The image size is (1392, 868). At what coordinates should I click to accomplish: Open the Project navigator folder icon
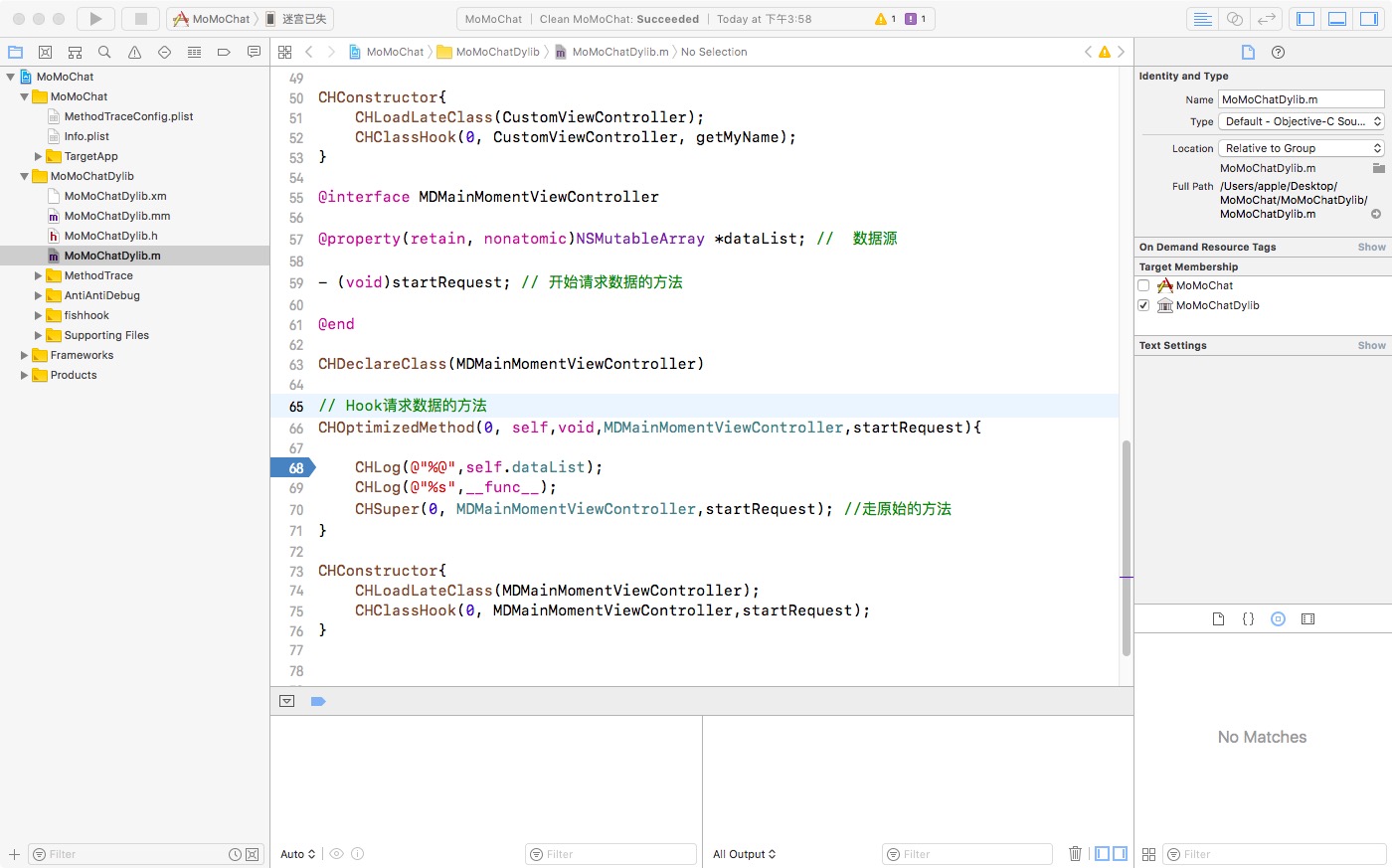point(15,52)
